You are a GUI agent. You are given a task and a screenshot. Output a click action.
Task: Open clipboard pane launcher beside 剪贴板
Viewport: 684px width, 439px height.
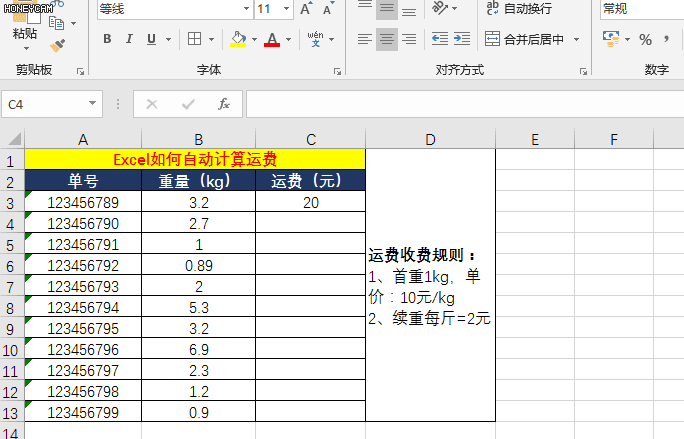pos(80,71)
